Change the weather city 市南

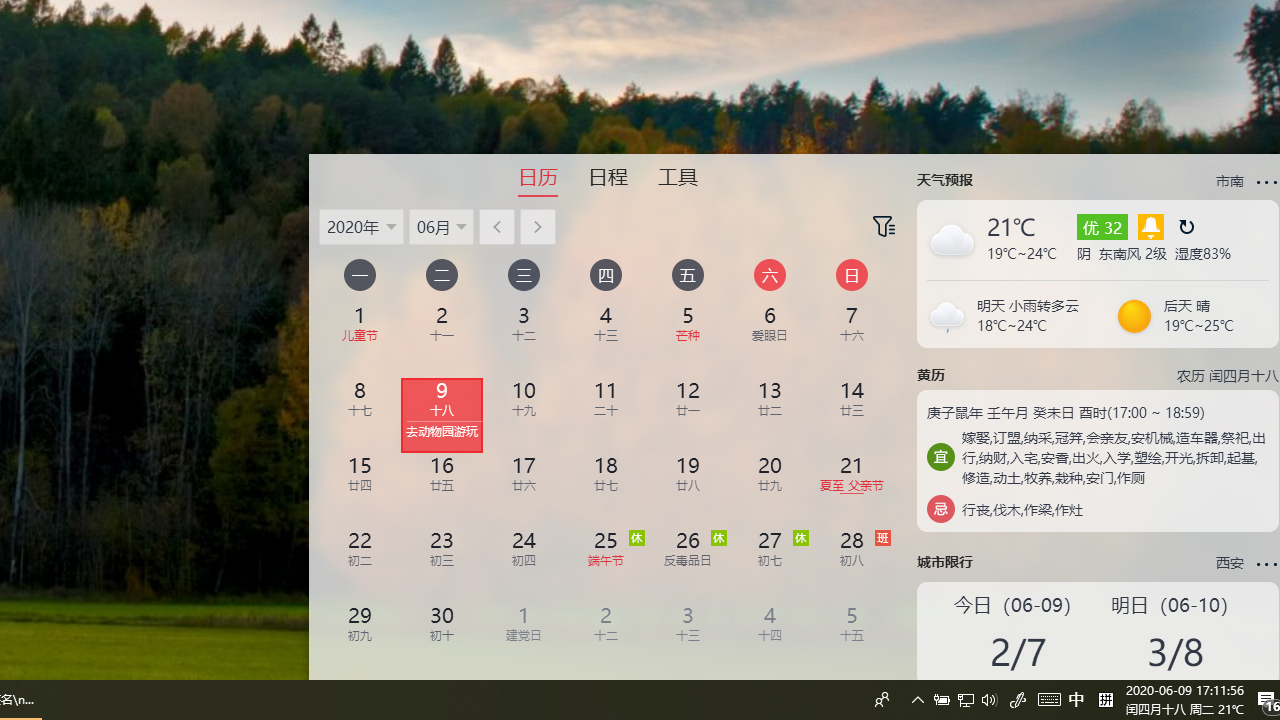1229,182
